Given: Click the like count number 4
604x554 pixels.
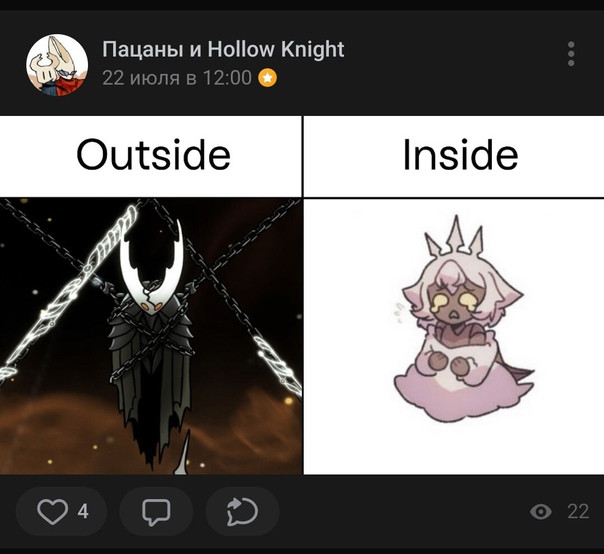Looking at the screenshot, I should coord(83,512).
